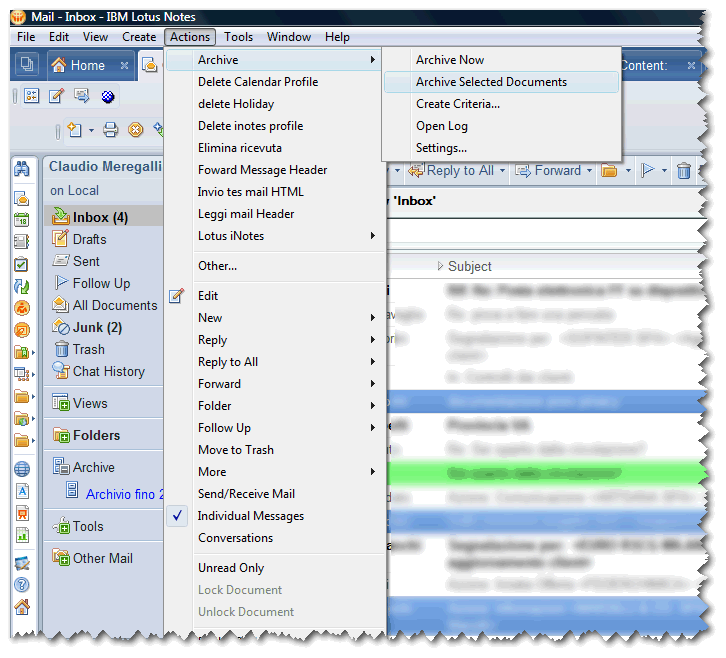Screen dimensions: 726x658
Task: Click the Edit Document pencil toolbar icon
Action: 56,96
